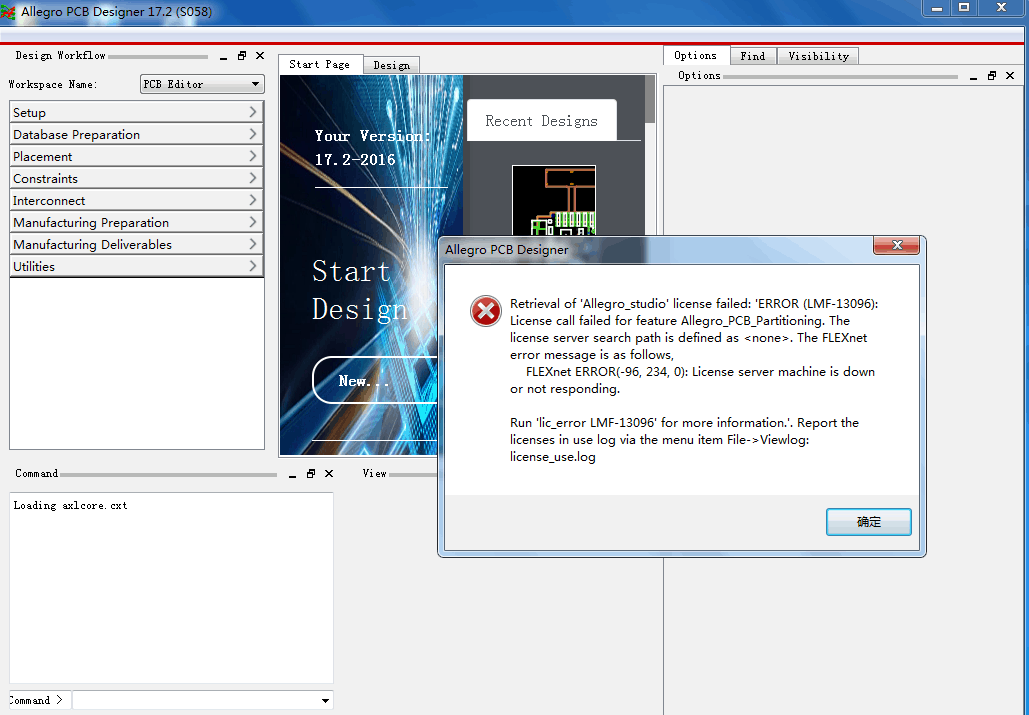1029x715 pixels.
Task: Expand the Placement workflow section
Action: coord(136,156)
